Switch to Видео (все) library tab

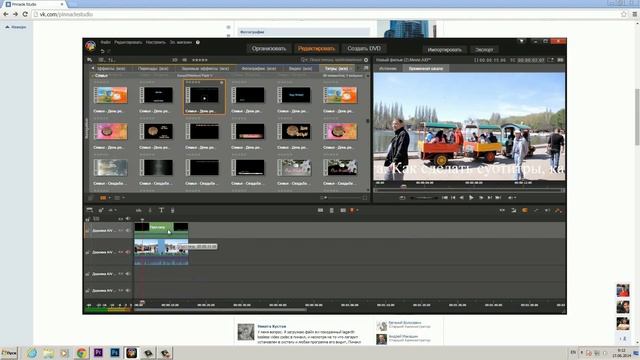[300, 69]
